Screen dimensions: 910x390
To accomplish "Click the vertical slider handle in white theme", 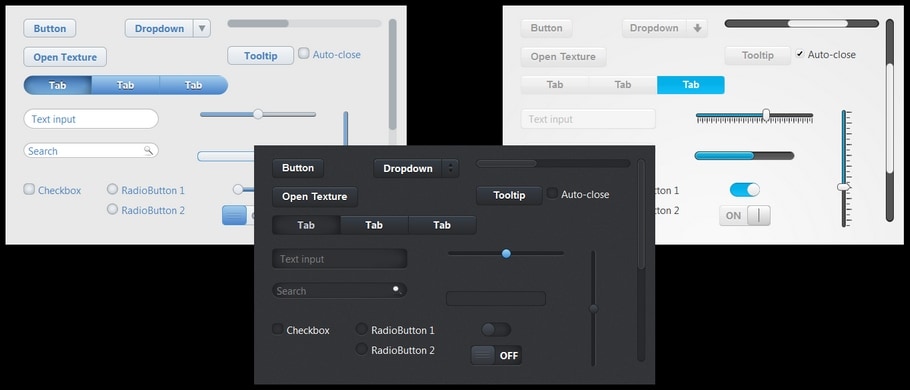I will pyautogui.click(x=843, y=187).
